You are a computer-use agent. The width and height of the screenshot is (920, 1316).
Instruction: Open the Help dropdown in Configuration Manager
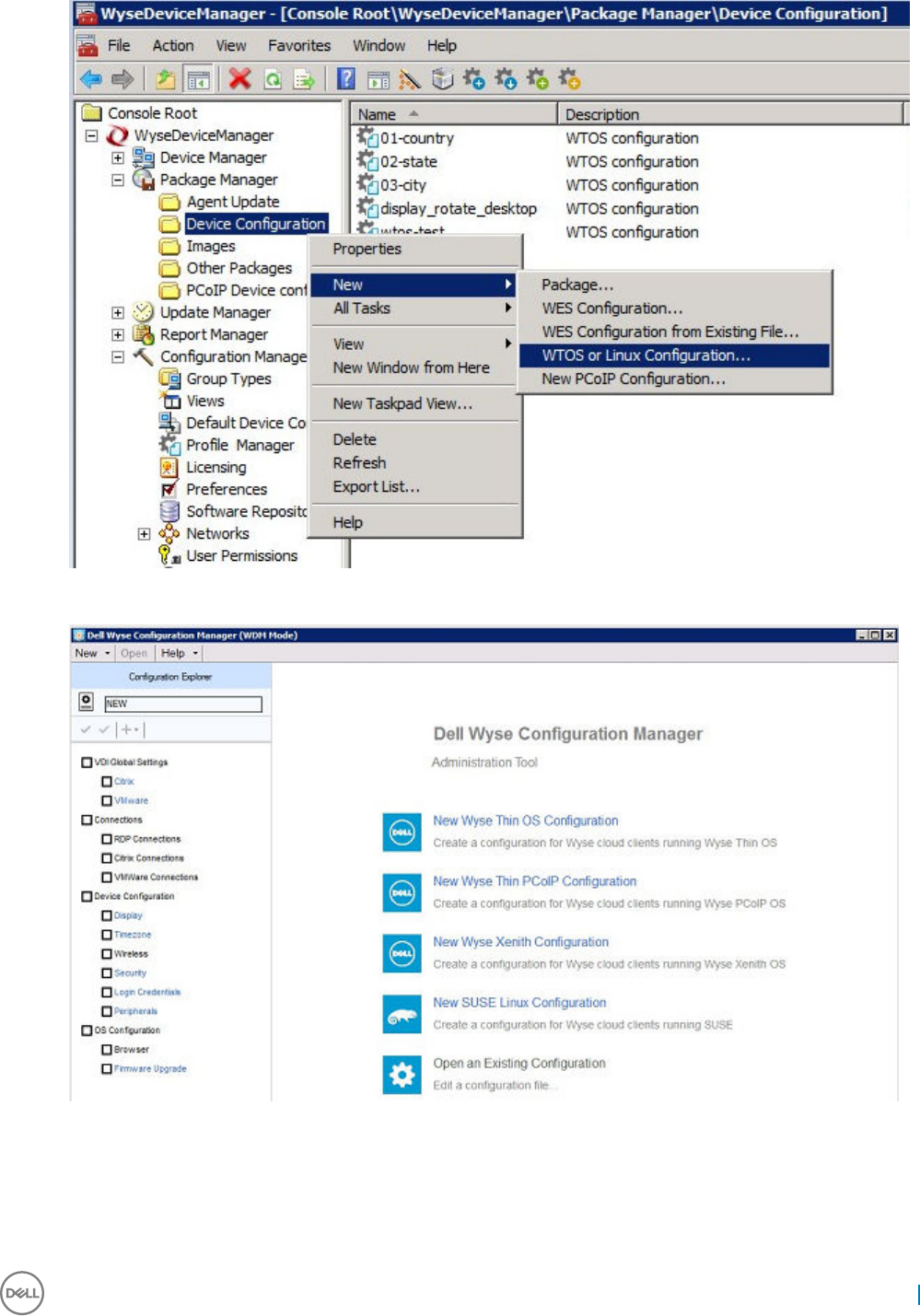[x=179, y=653]
